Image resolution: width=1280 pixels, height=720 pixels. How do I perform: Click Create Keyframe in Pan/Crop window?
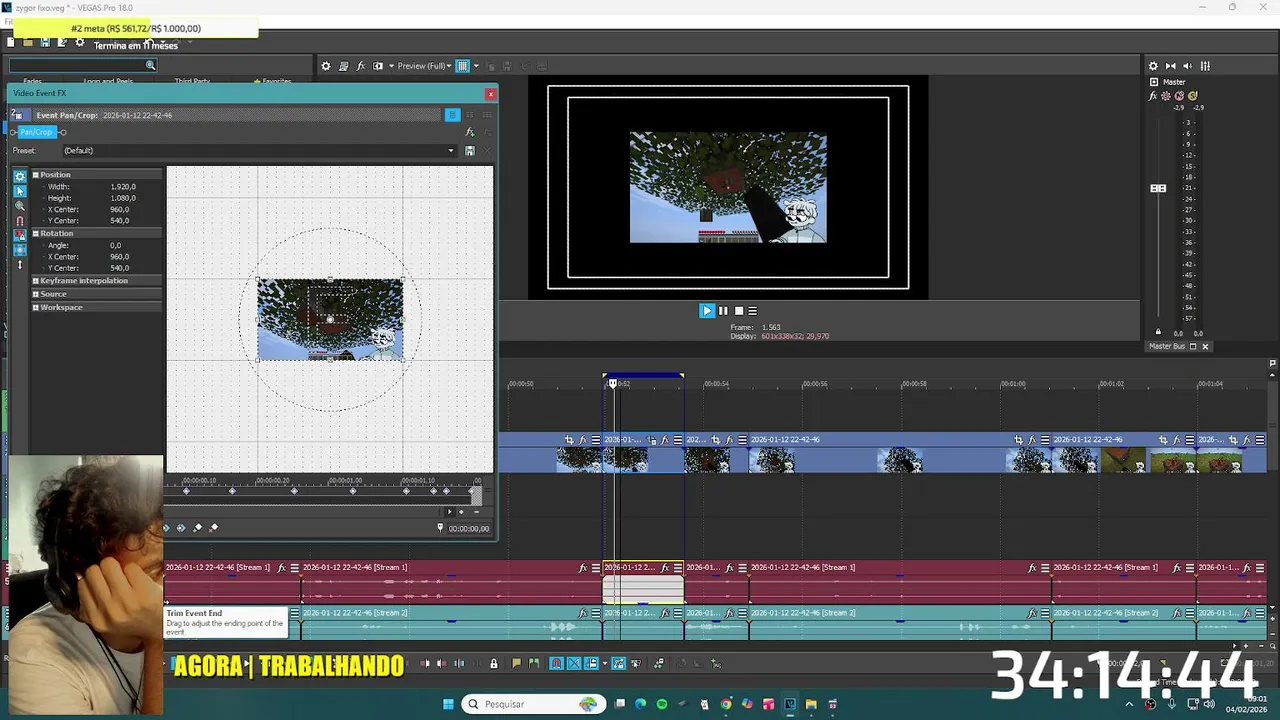pos(197,528)
